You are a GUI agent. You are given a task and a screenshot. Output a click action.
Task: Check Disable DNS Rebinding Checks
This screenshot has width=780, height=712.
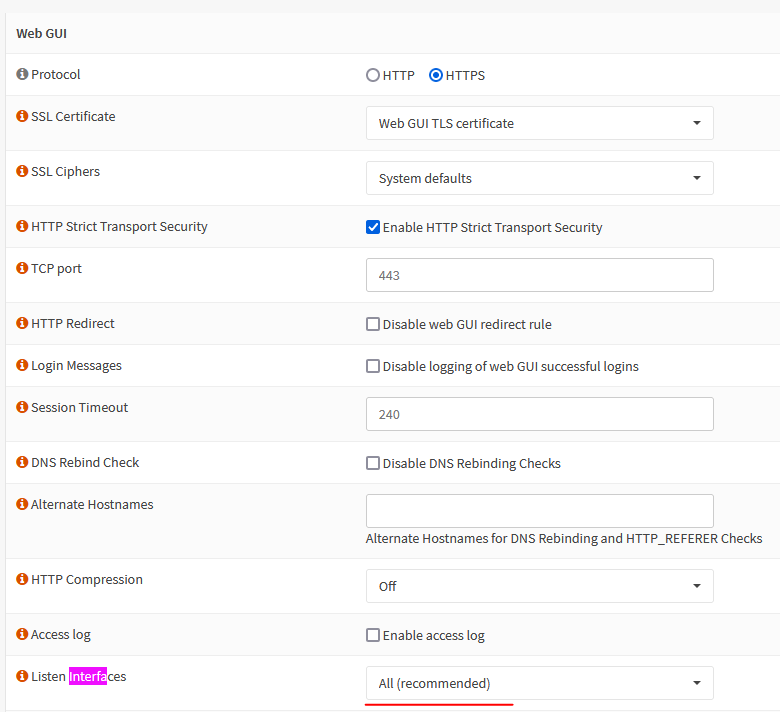click(x=373, y=464)
